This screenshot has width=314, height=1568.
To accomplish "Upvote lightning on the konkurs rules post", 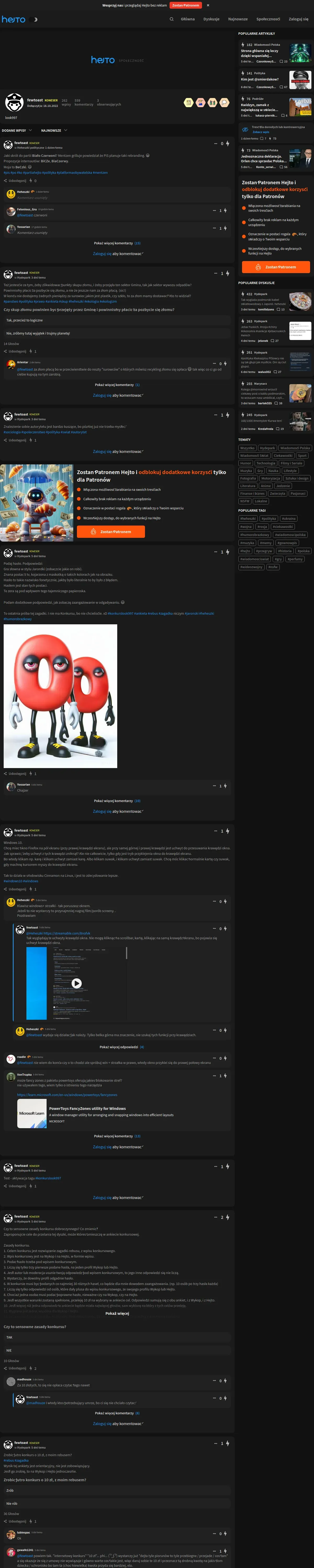I will point(227,1217).
